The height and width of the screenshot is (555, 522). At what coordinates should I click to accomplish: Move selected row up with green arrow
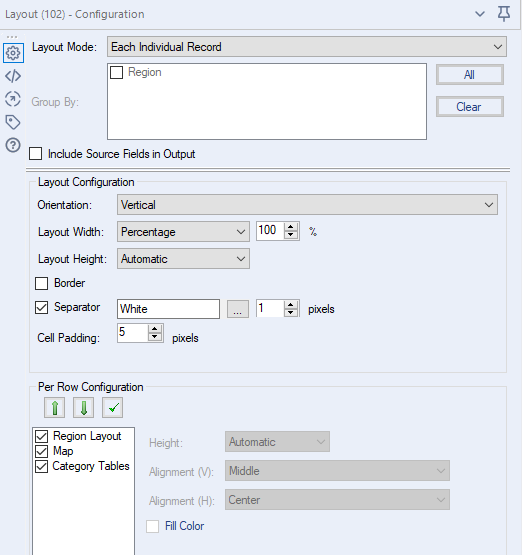[x=55, y=408]
